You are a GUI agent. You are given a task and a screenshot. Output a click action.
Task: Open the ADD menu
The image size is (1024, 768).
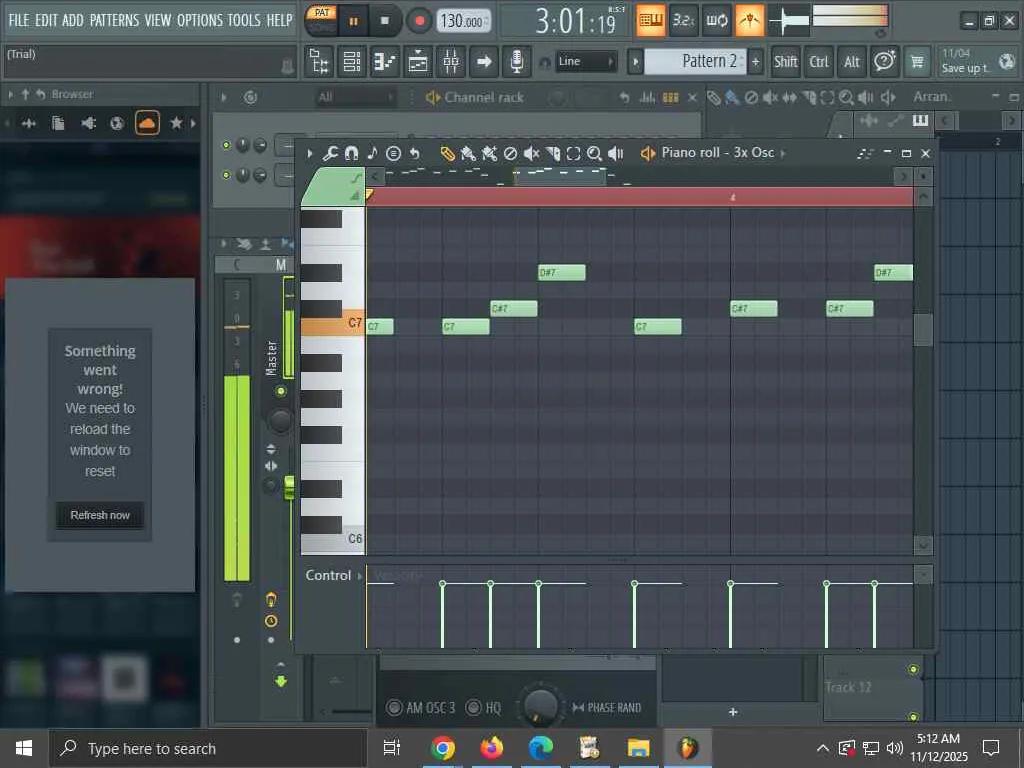point(72,20)
